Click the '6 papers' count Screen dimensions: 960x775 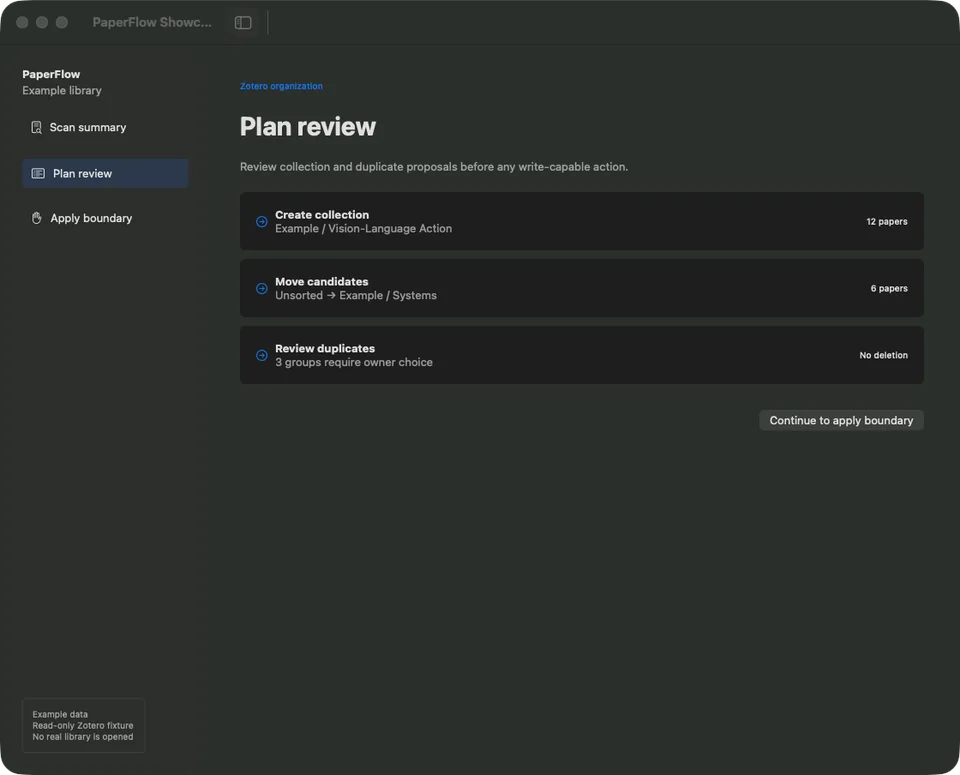point(889,288)
